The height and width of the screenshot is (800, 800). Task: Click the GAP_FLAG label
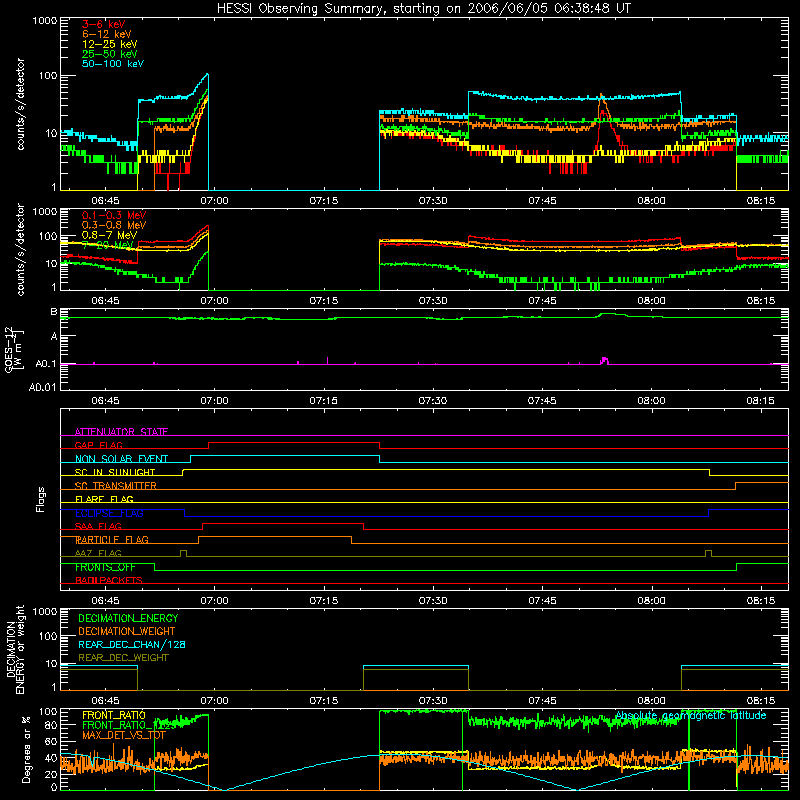pos(98,445)
